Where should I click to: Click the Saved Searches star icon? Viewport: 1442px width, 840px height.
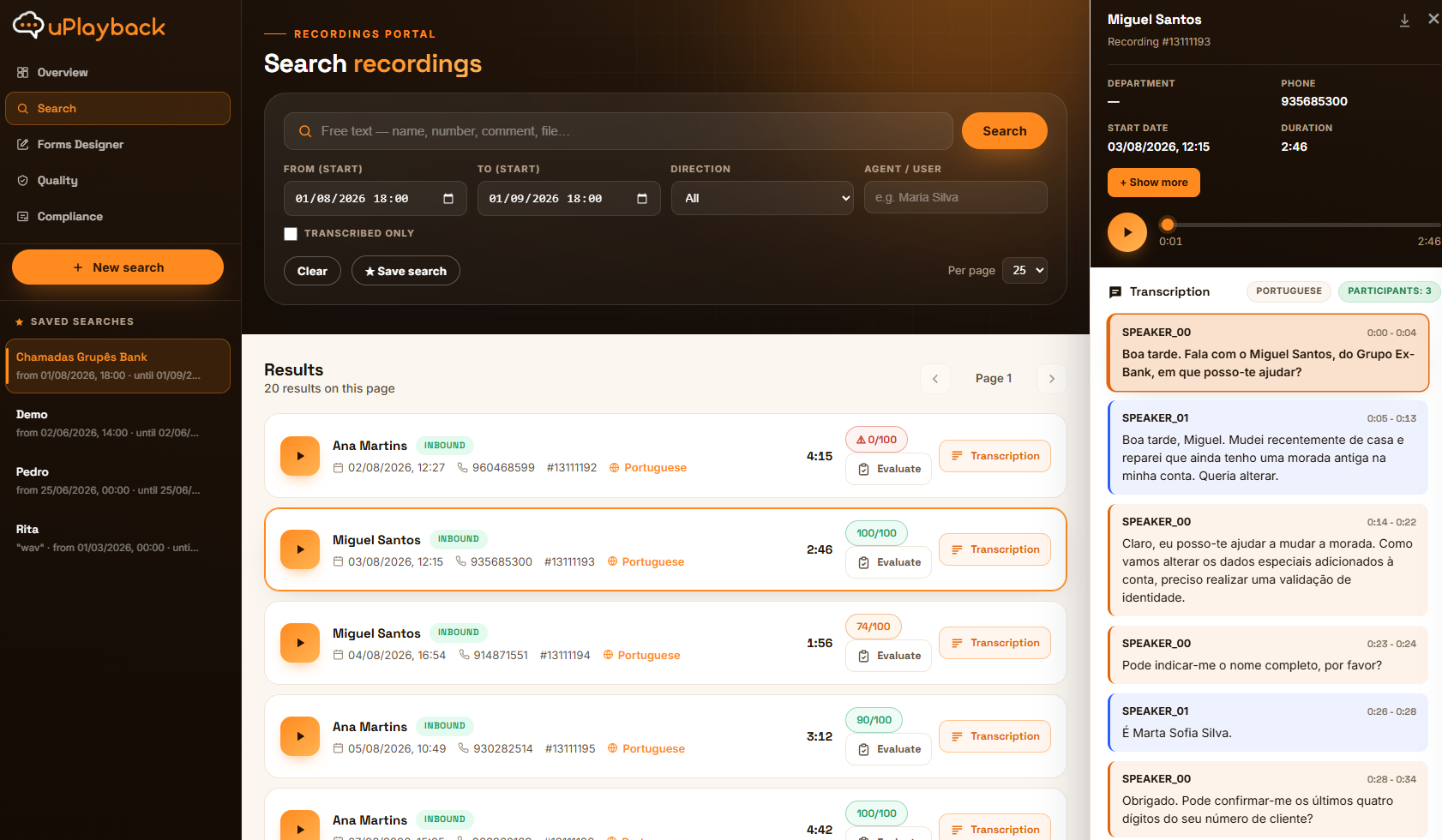(x=20, y=322)
